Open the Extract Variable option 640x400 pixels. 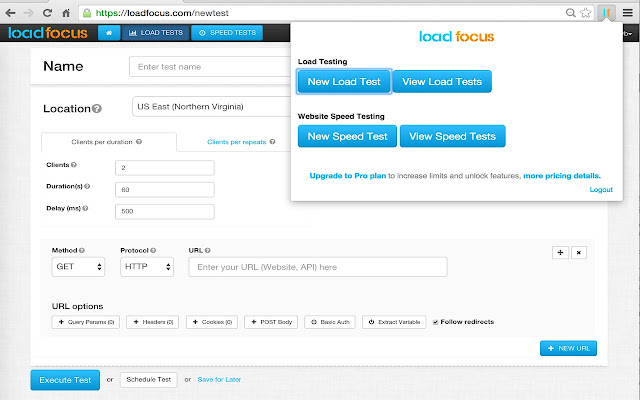[x=394, y=322]
